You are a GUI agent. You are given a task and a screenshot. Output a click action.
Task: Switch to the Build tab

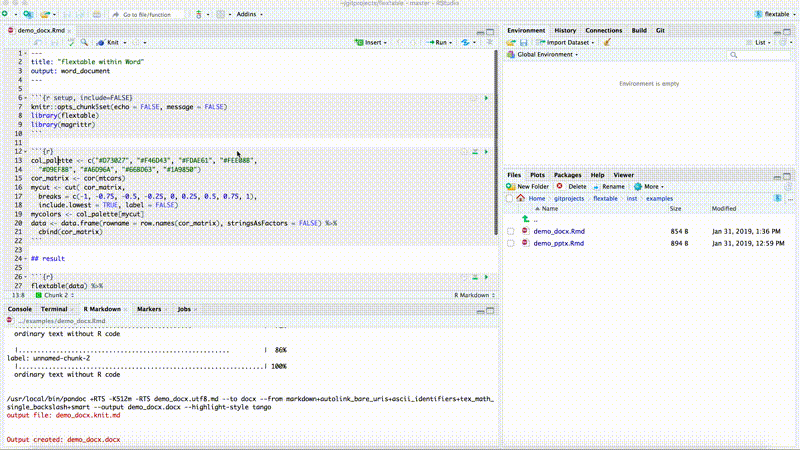point(639,31)
